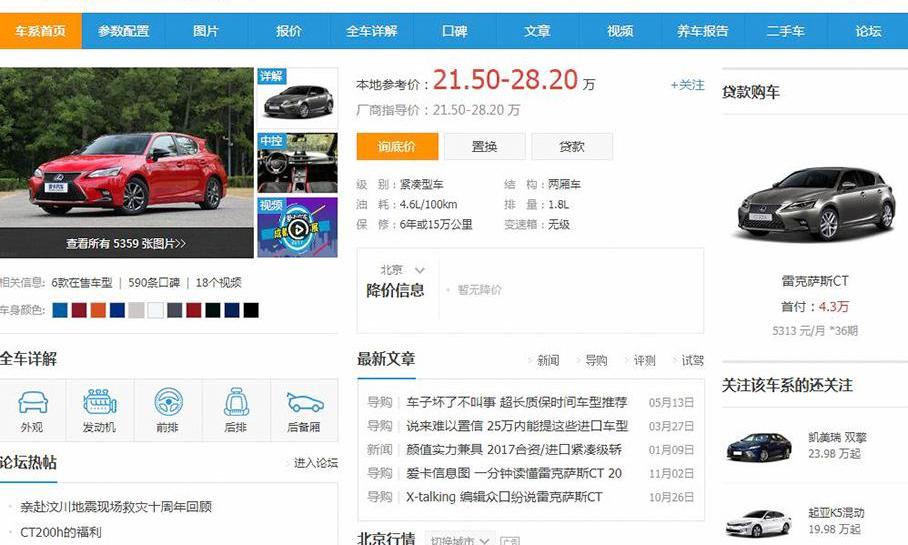Switch to 报价 tab

[x=289, y=31]
